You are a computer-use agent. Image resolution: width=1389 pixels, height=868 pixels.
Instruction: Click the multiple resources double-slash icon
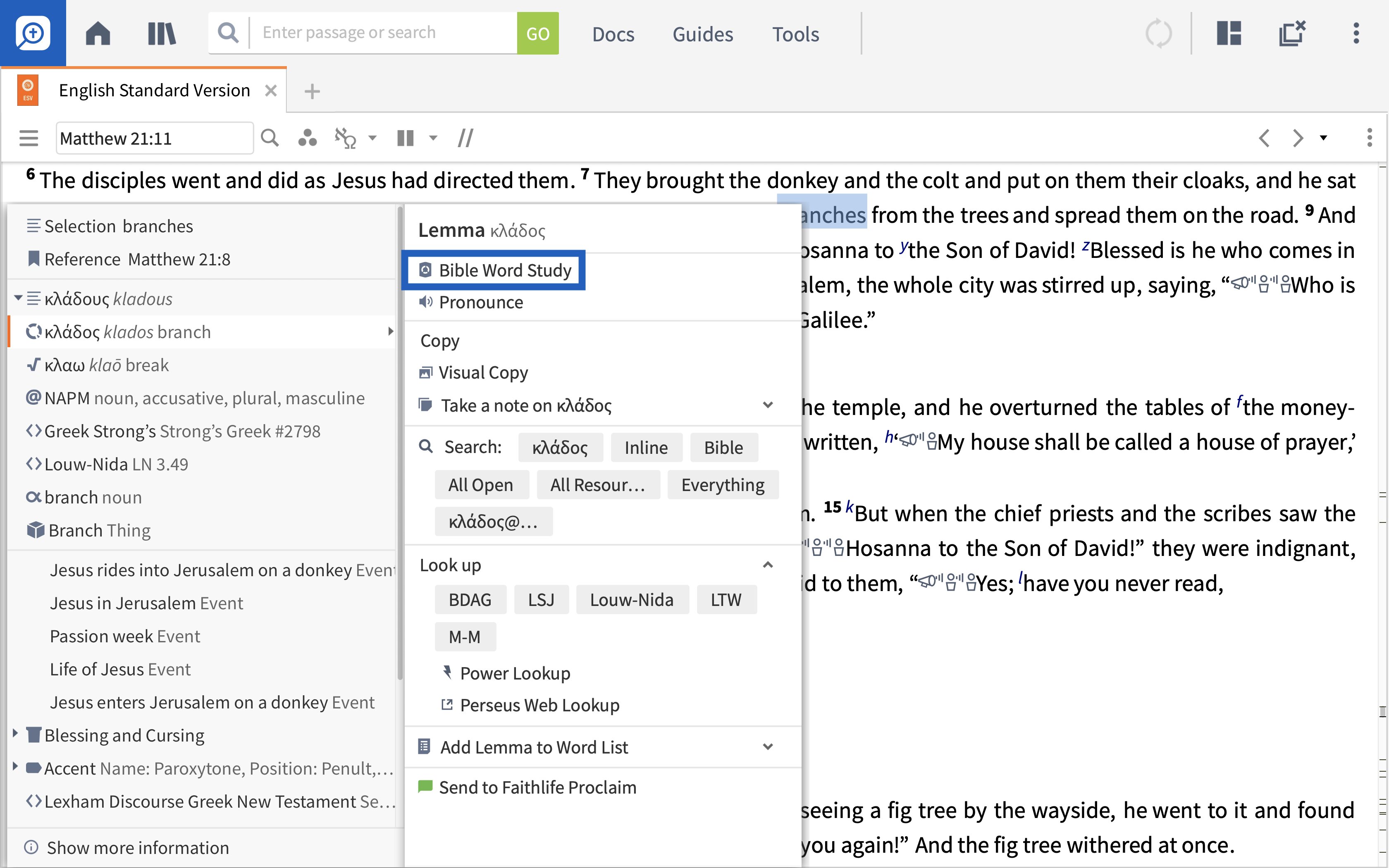[465, 138]
